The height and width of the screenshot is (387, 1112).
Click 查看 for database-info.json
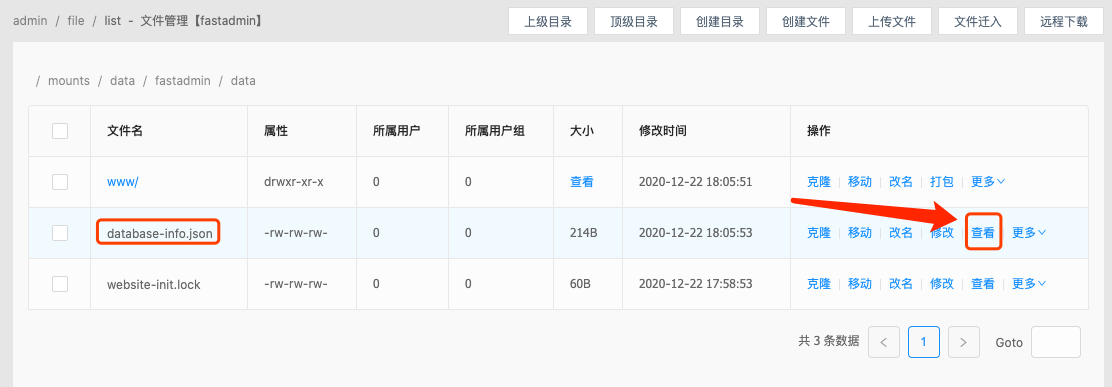click(x=983, y=232)
